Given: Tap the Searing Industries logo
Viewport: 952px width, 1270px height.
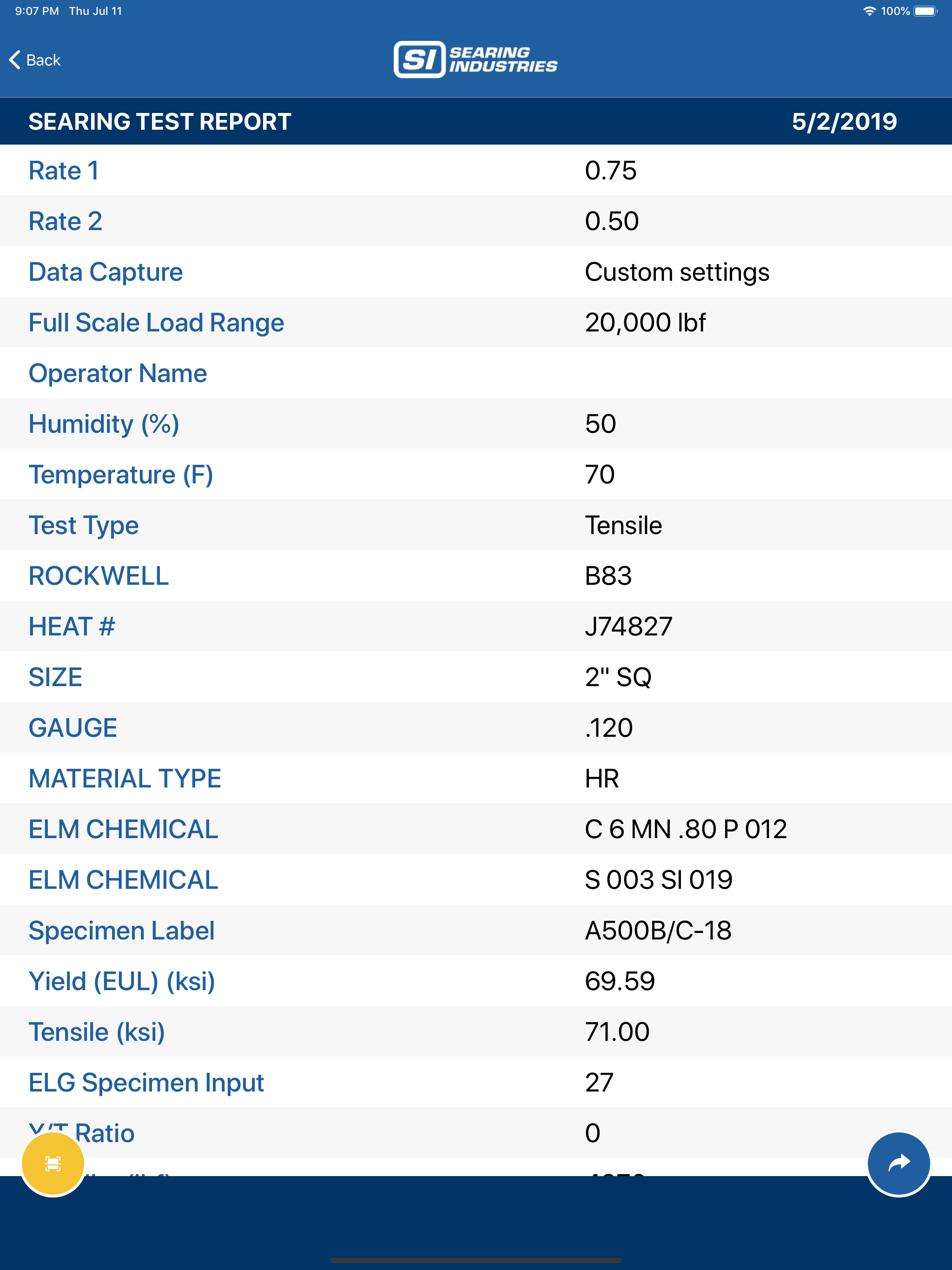Looking at the screenshot, I should click(x=476, y=59).
